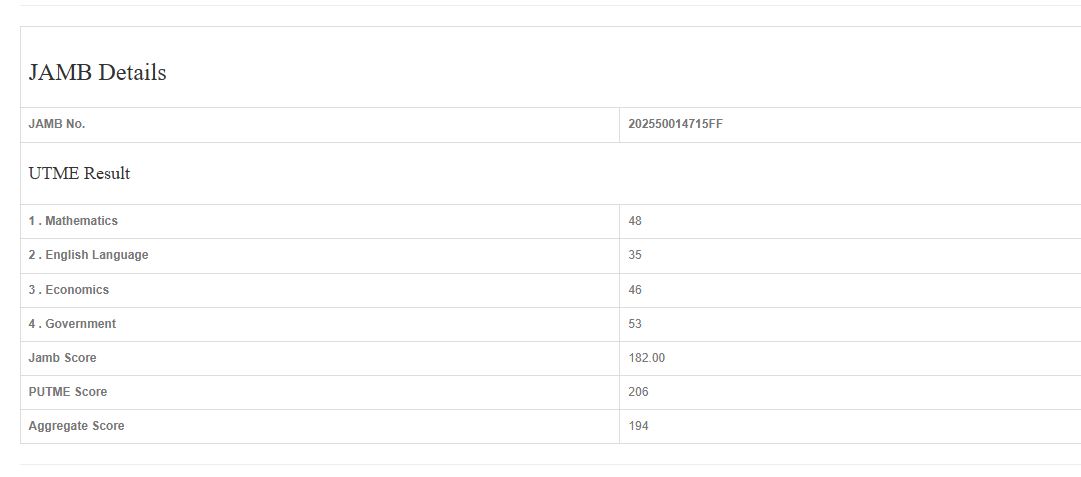Click the English Language subject label
The height and width of the screenshot is (477, 1081).
pos(88,255)
